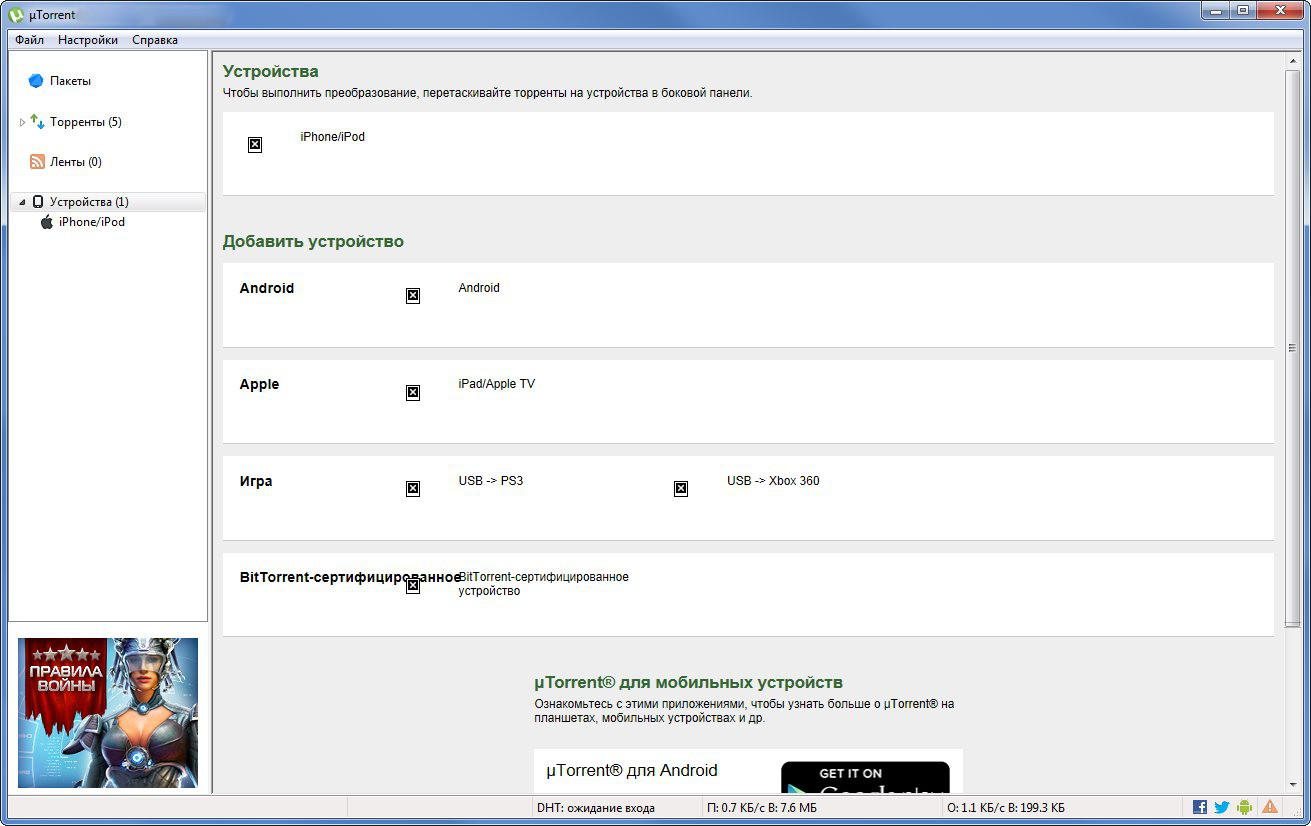
Task: Click the bold Игра category heading
Action: point(256,481)
